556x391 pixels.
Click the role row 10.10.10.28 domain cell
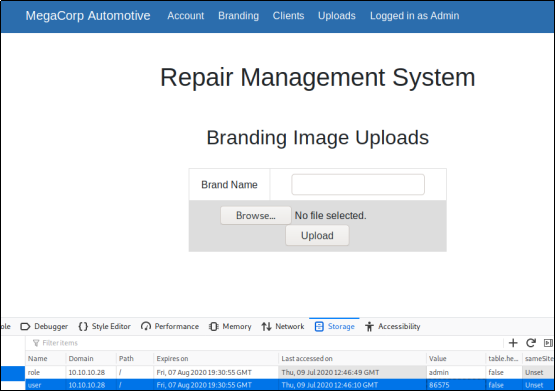tap(91, 372)
